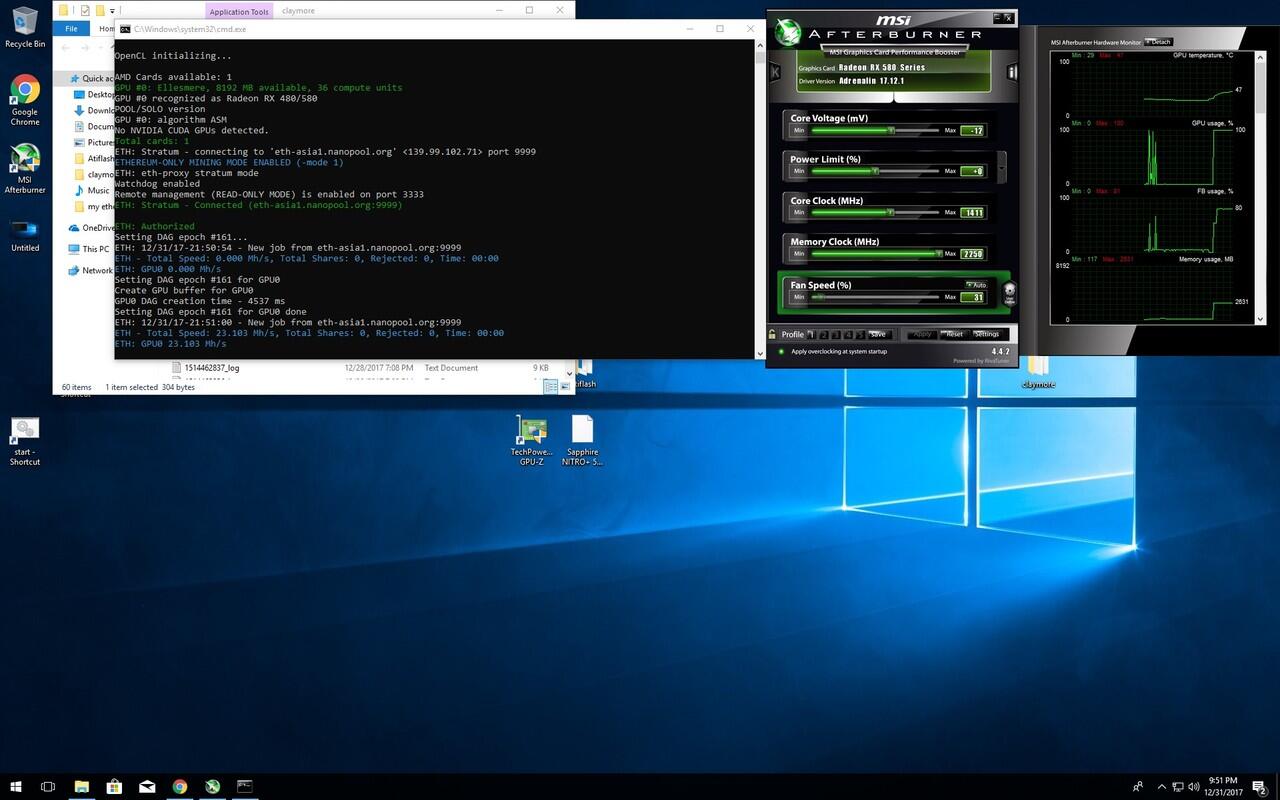Toggle Auto fan speed in Afterburner
1280x800 pixels.
976,285
